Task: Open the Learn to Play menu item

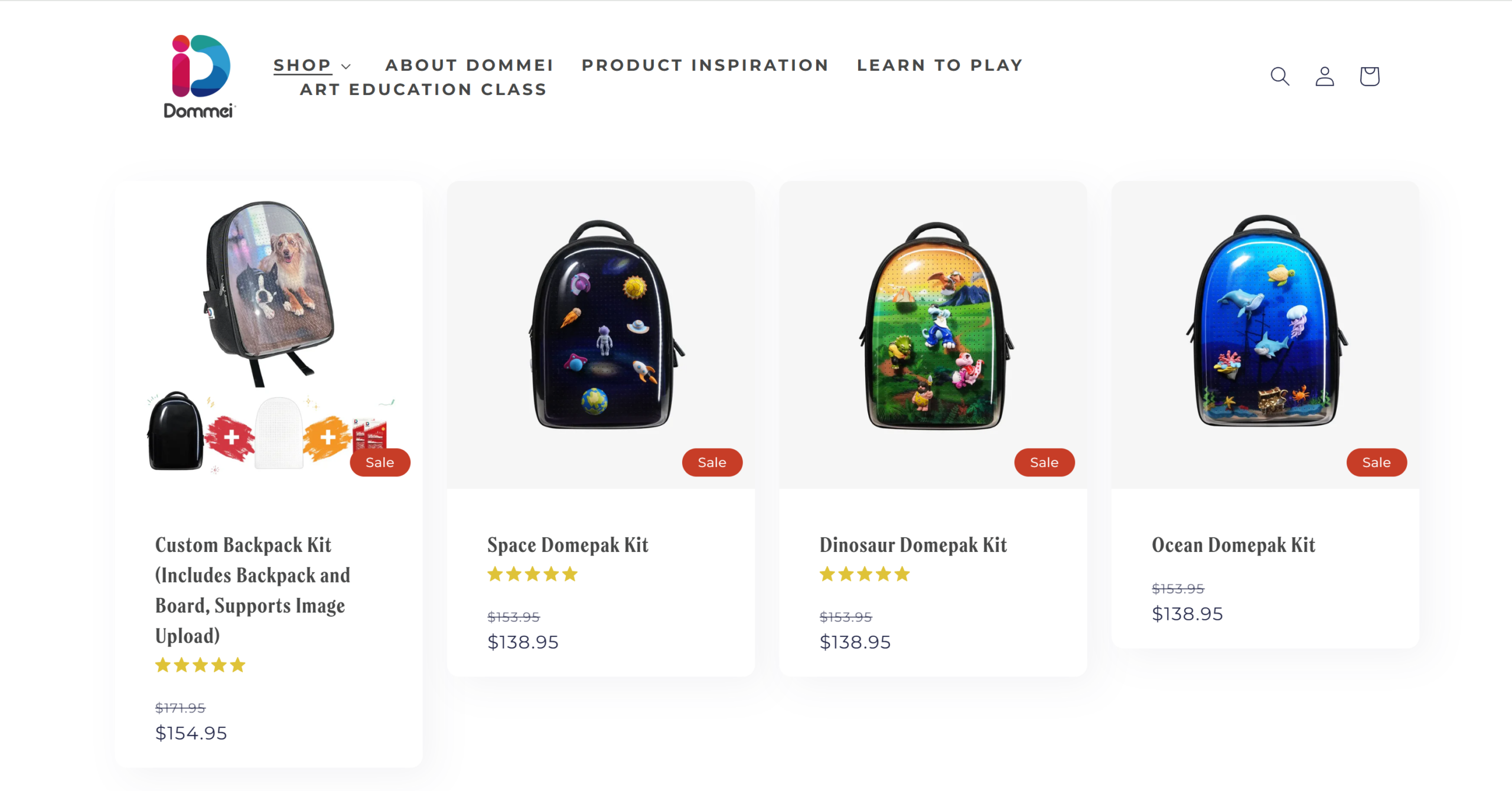Action: click(940, 65)
